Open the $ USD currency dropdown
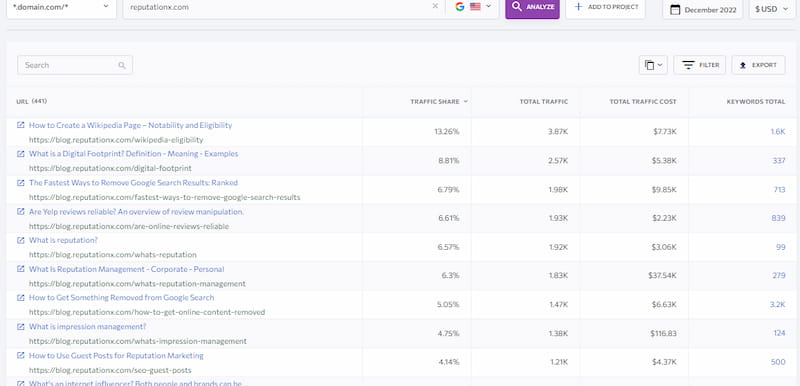800x386 pixels. pyautogui.click(x=772, y=9)
